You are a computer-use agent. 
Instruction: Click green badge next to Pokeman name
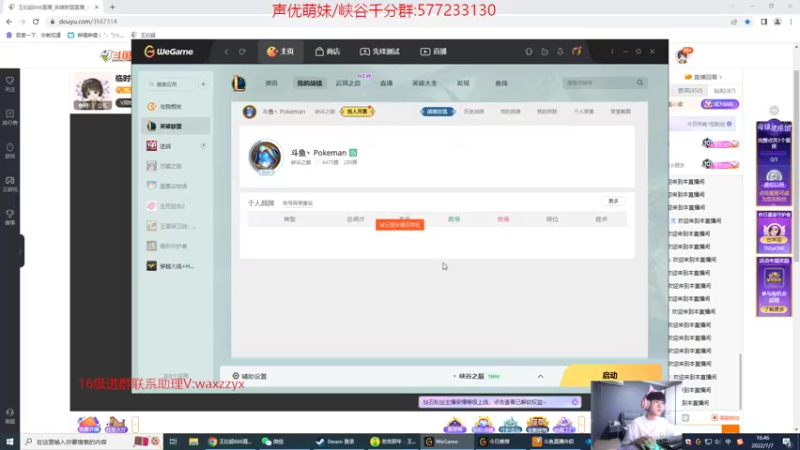tap(353, 153)
